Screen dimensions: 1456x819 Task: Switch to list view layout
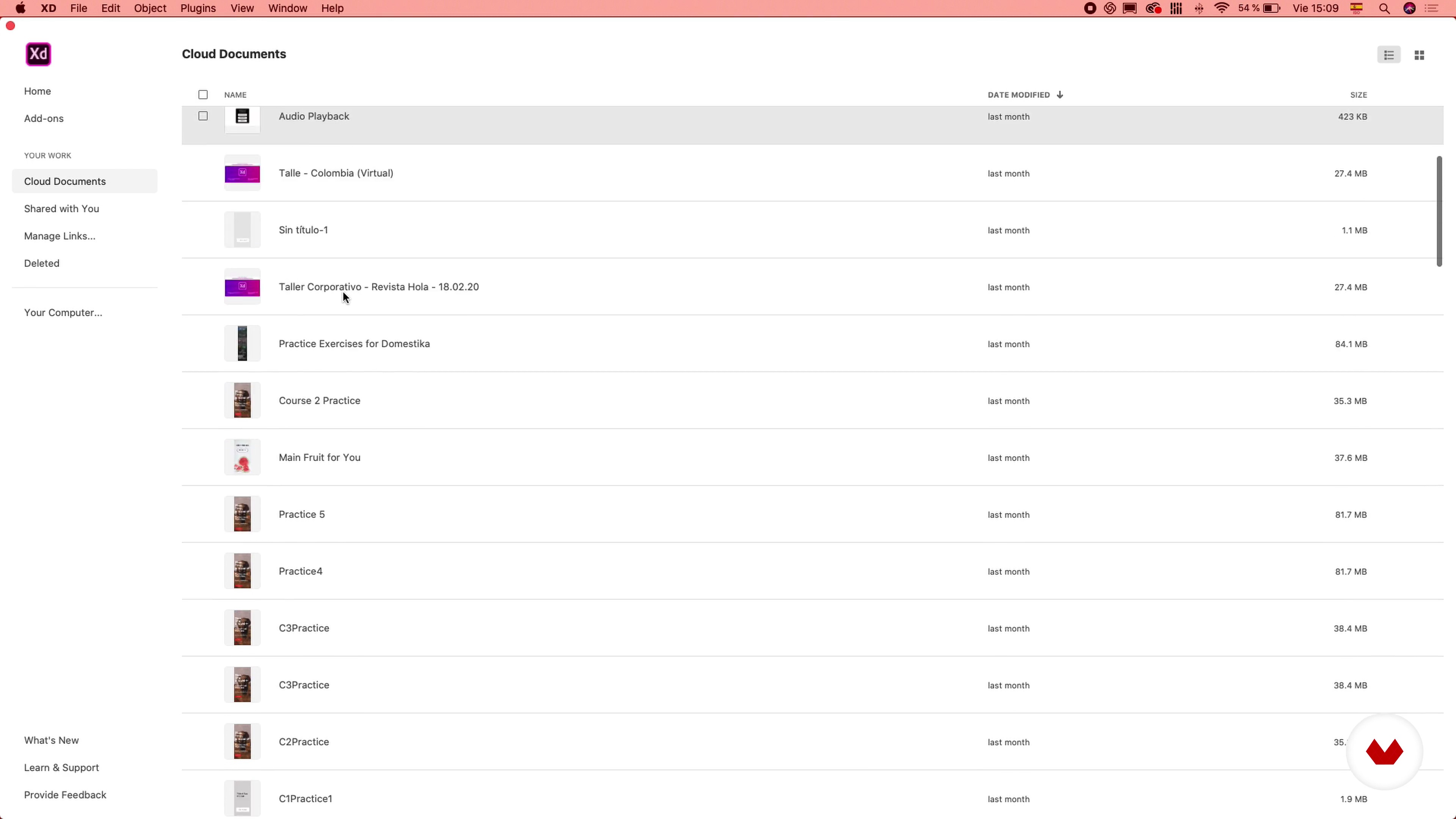coord(1389,55)
